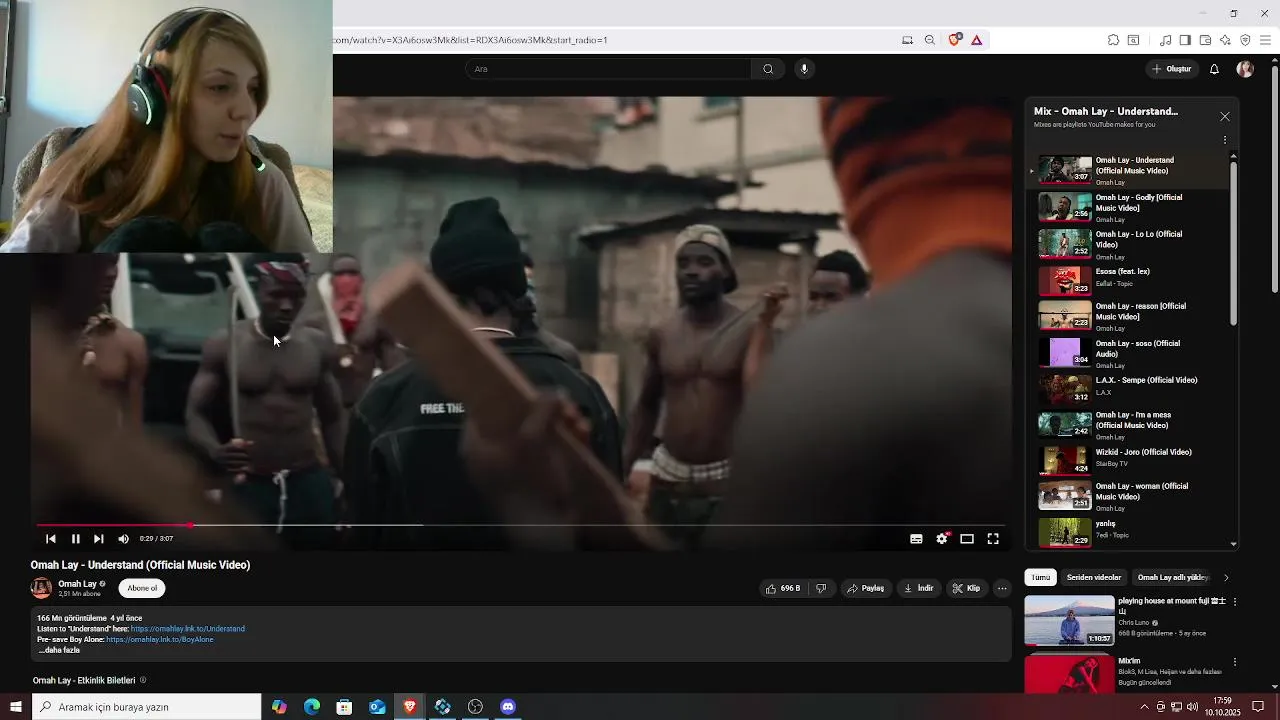
Task: Select Omah Lay - woman in the playlist
Action: click(1130, 496)
